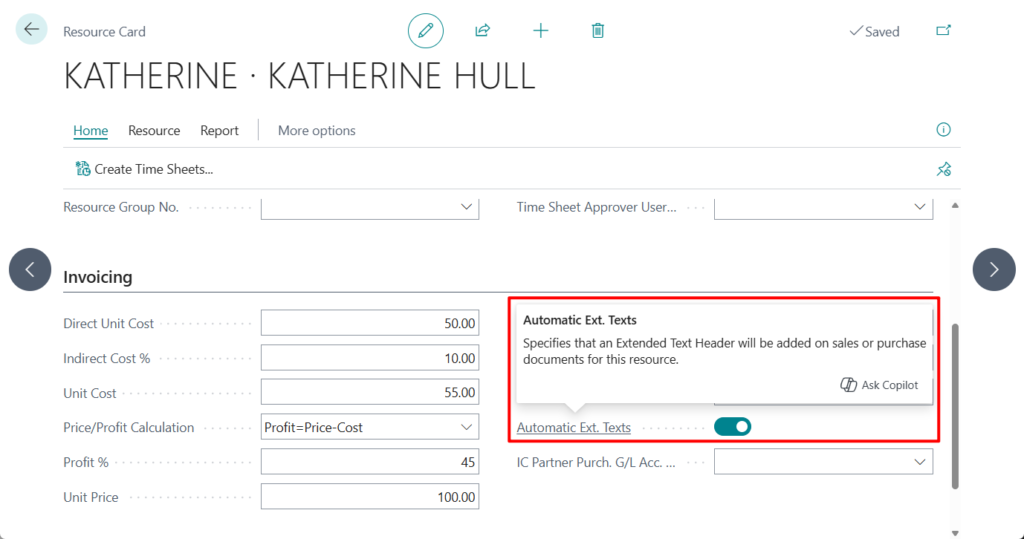Click the pin icon on action bar

943,169
